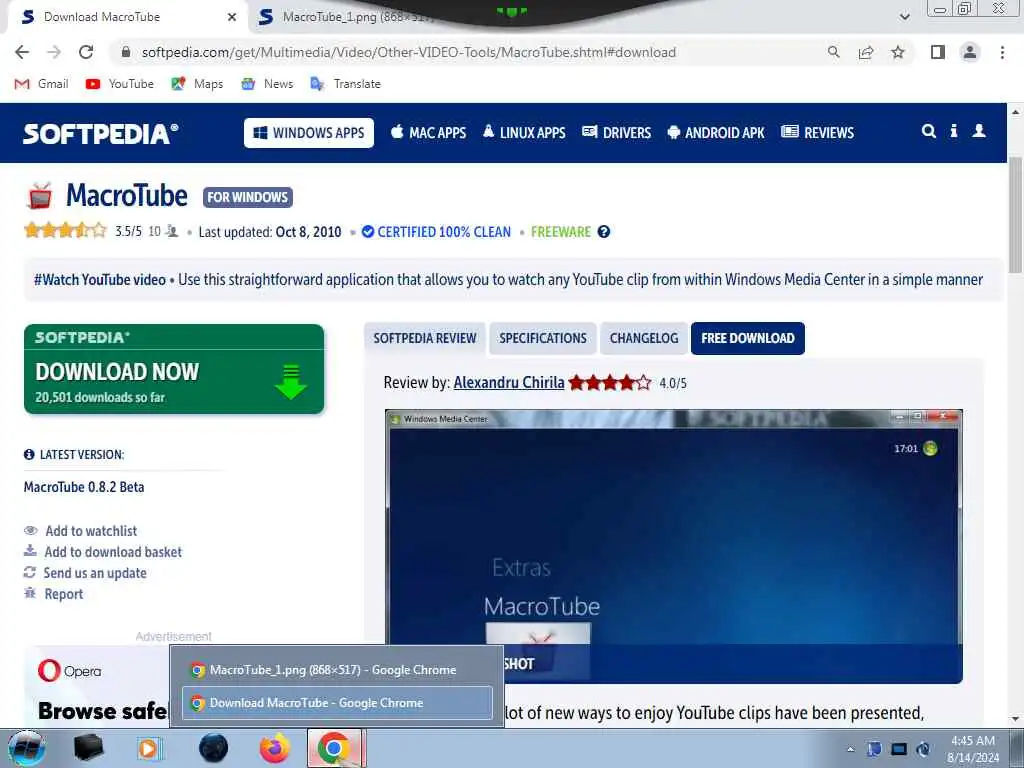Select Windows Apps navigation item
1024x768 pixels.
tap(309, 133)
